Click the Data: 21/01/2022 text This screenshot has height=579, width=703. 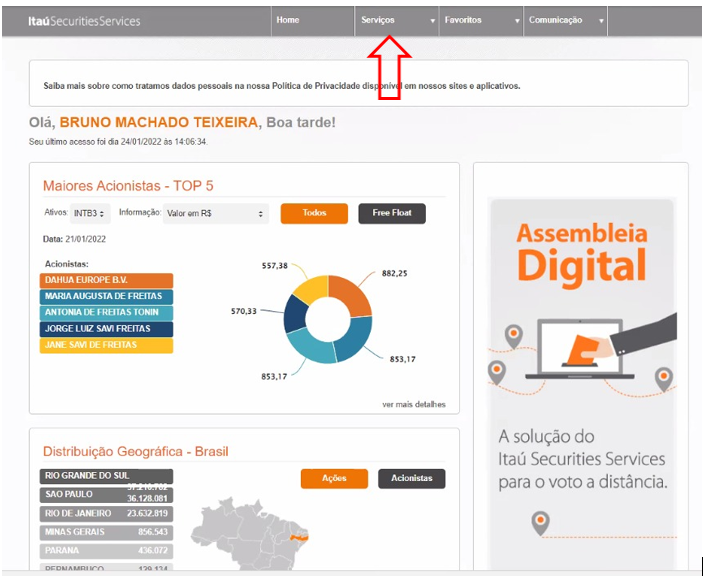click(x=74, y=239)
